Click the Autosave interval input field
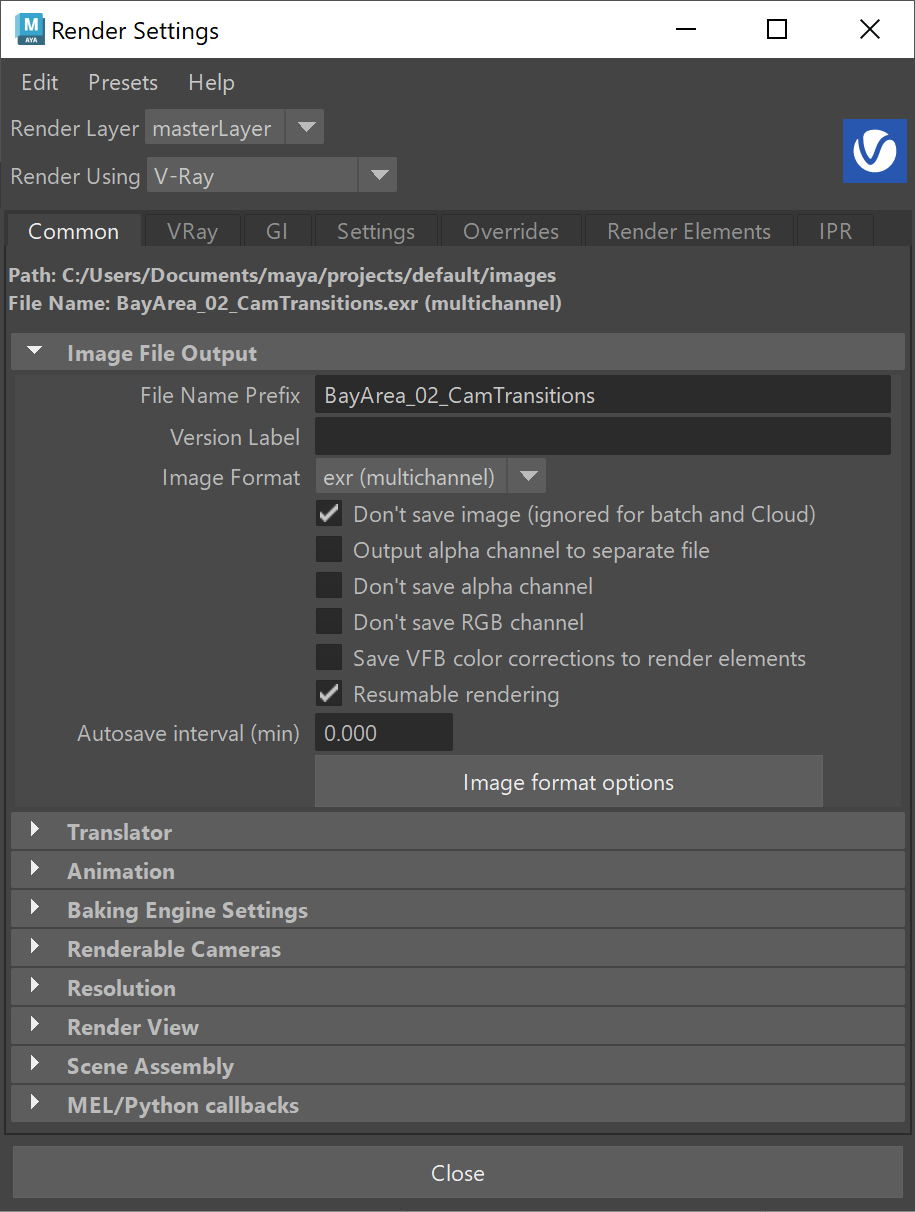 point(384,733)
